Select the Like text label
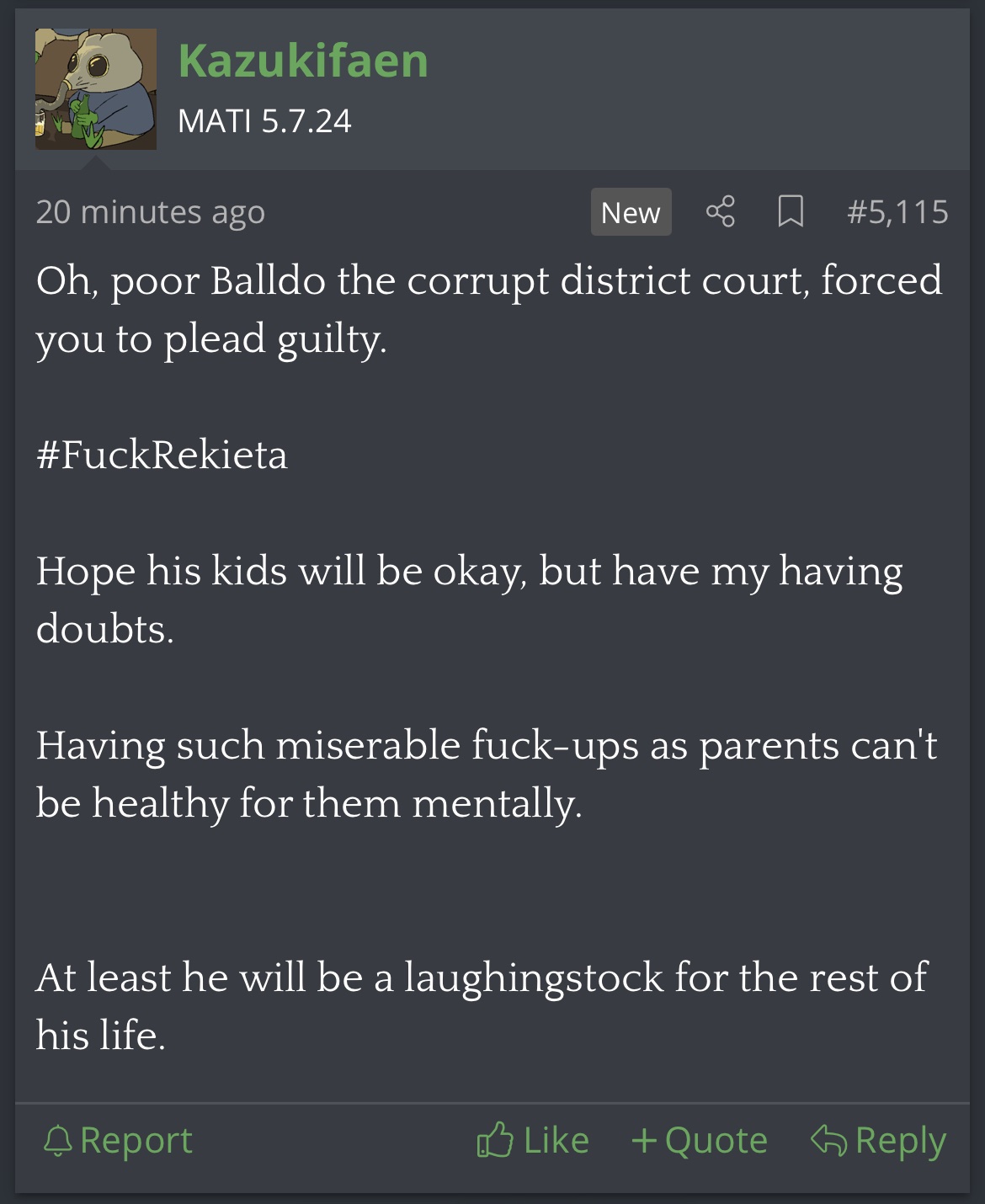 coord(556,1141)
